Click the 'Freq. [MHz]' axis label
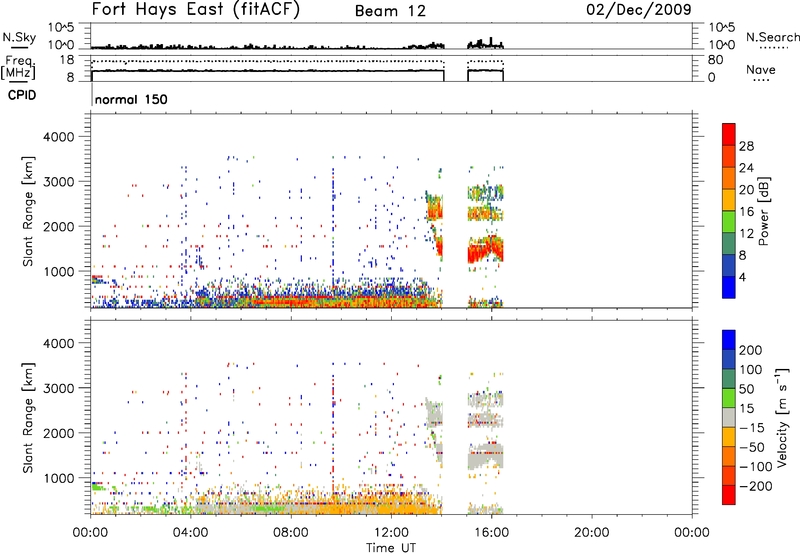800x554 pixels. (18, 67)
